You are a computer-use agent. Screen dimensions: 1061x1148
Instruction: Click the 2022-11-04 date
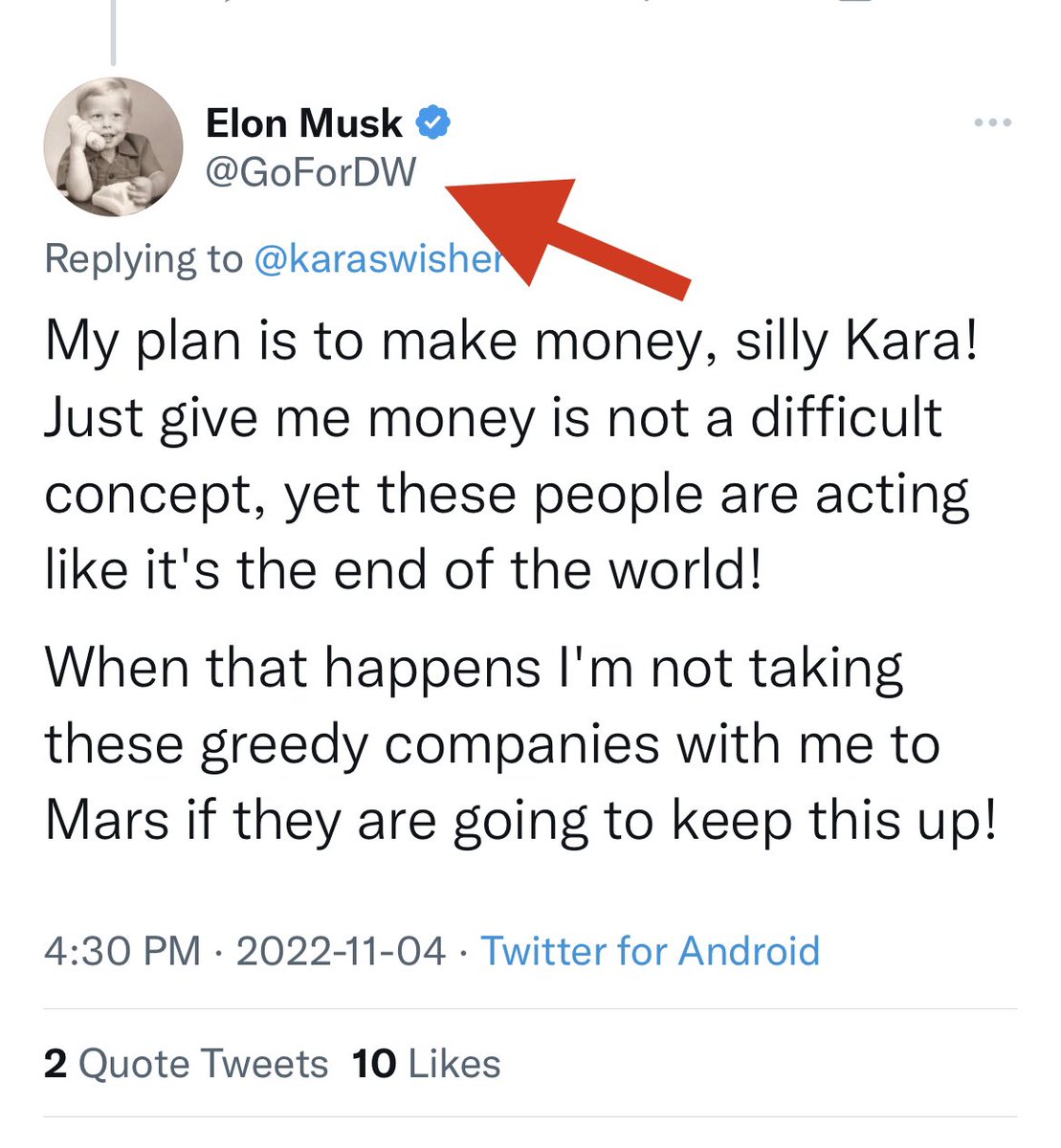[x=341, y=951]
